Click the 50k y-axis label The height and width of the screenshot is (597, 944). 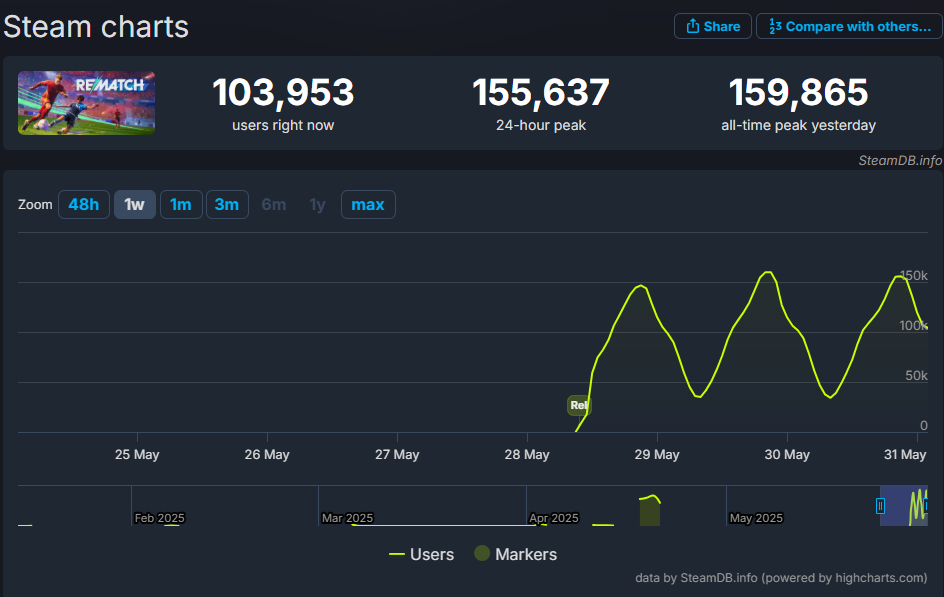916,376
